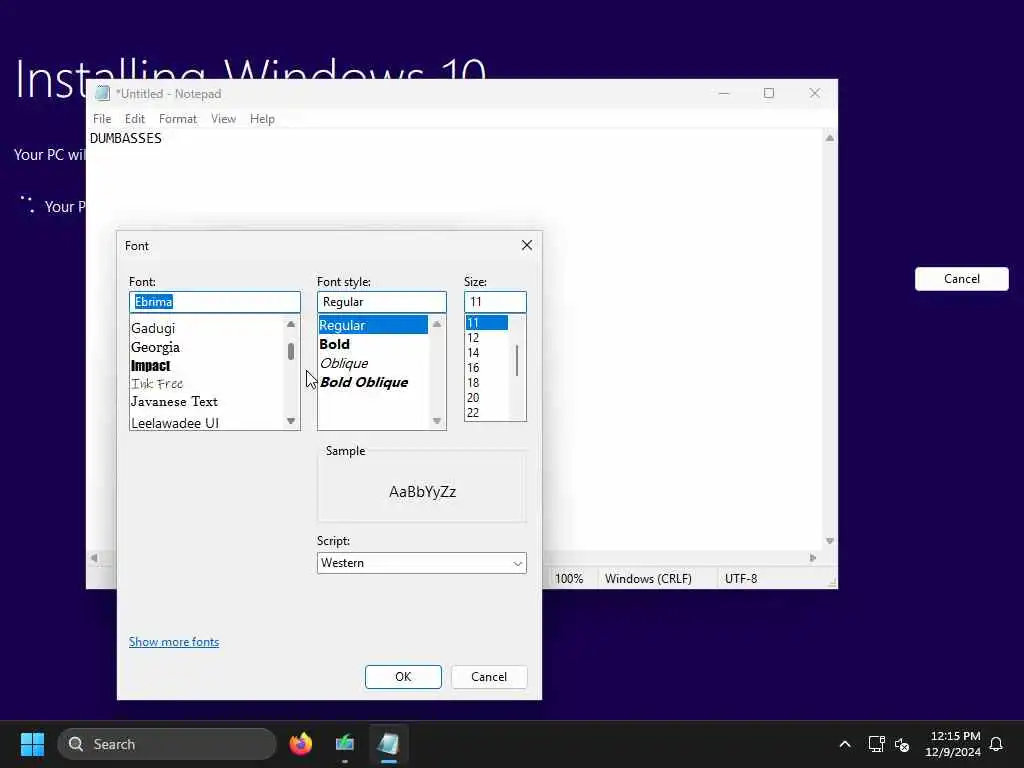The height and width of the screenshot is (768, 1024).
Task: Click the font list scrollbar thumb
Action: click(291, 351)
